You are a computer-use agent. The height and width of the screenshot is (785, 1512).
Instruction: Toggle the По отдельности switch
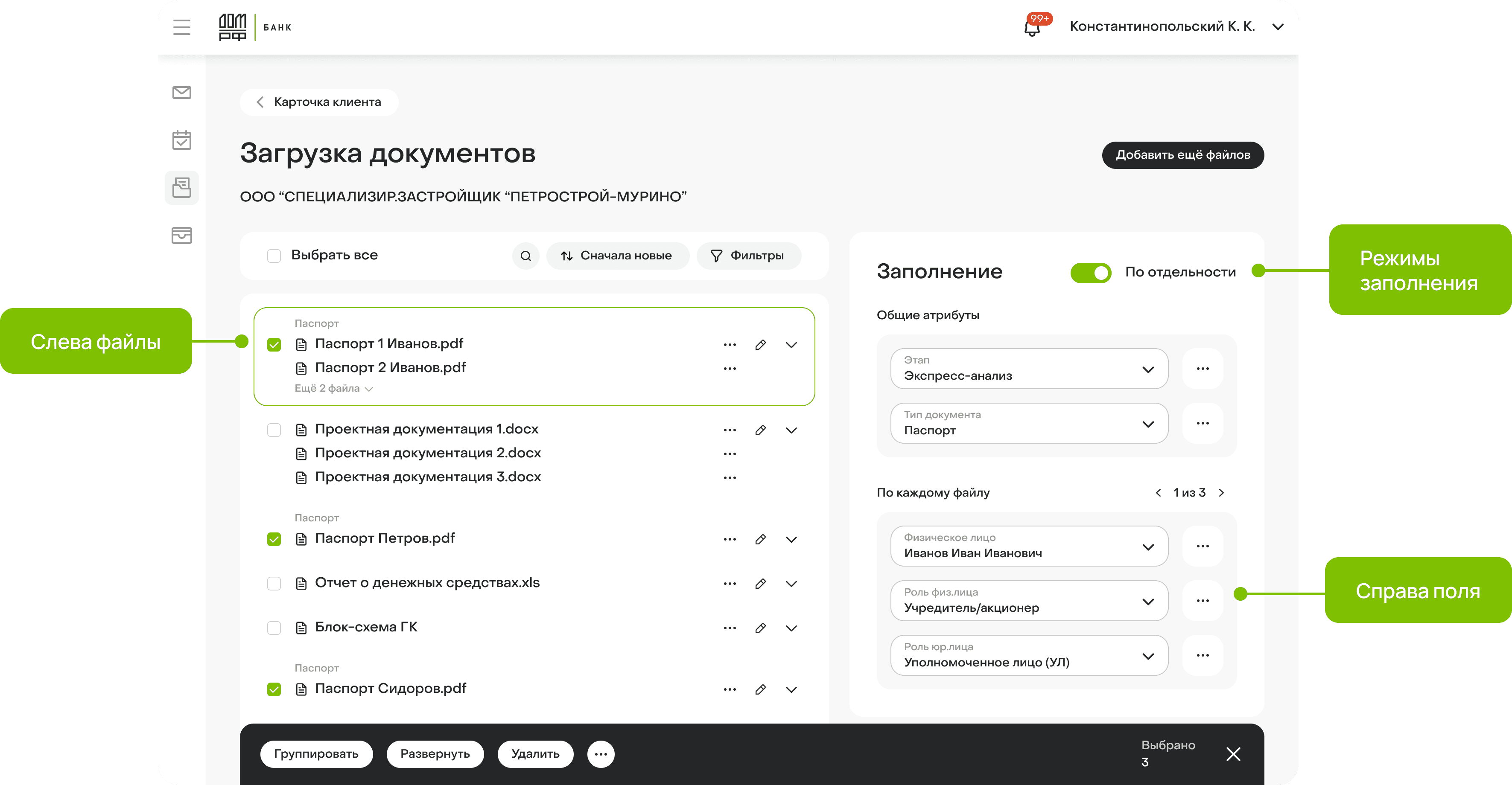coord(1091,273)
